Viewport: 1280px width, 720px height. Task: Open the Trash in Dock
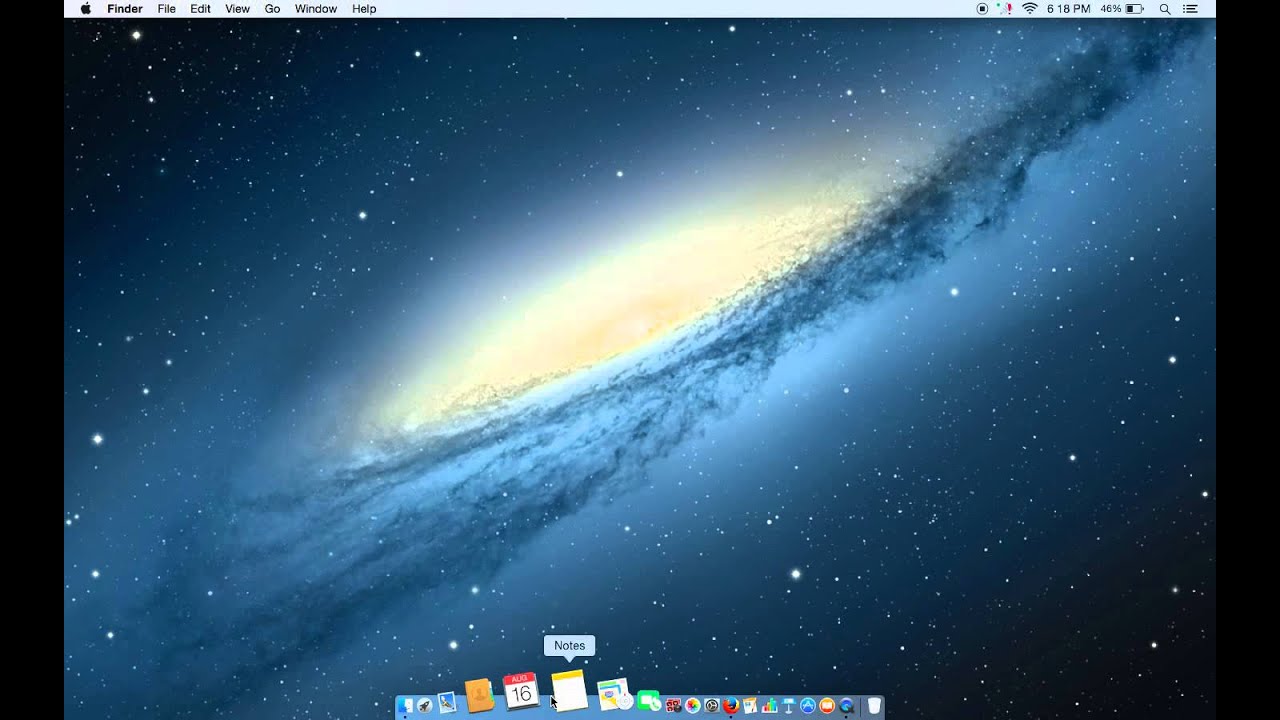click(874, 705)
